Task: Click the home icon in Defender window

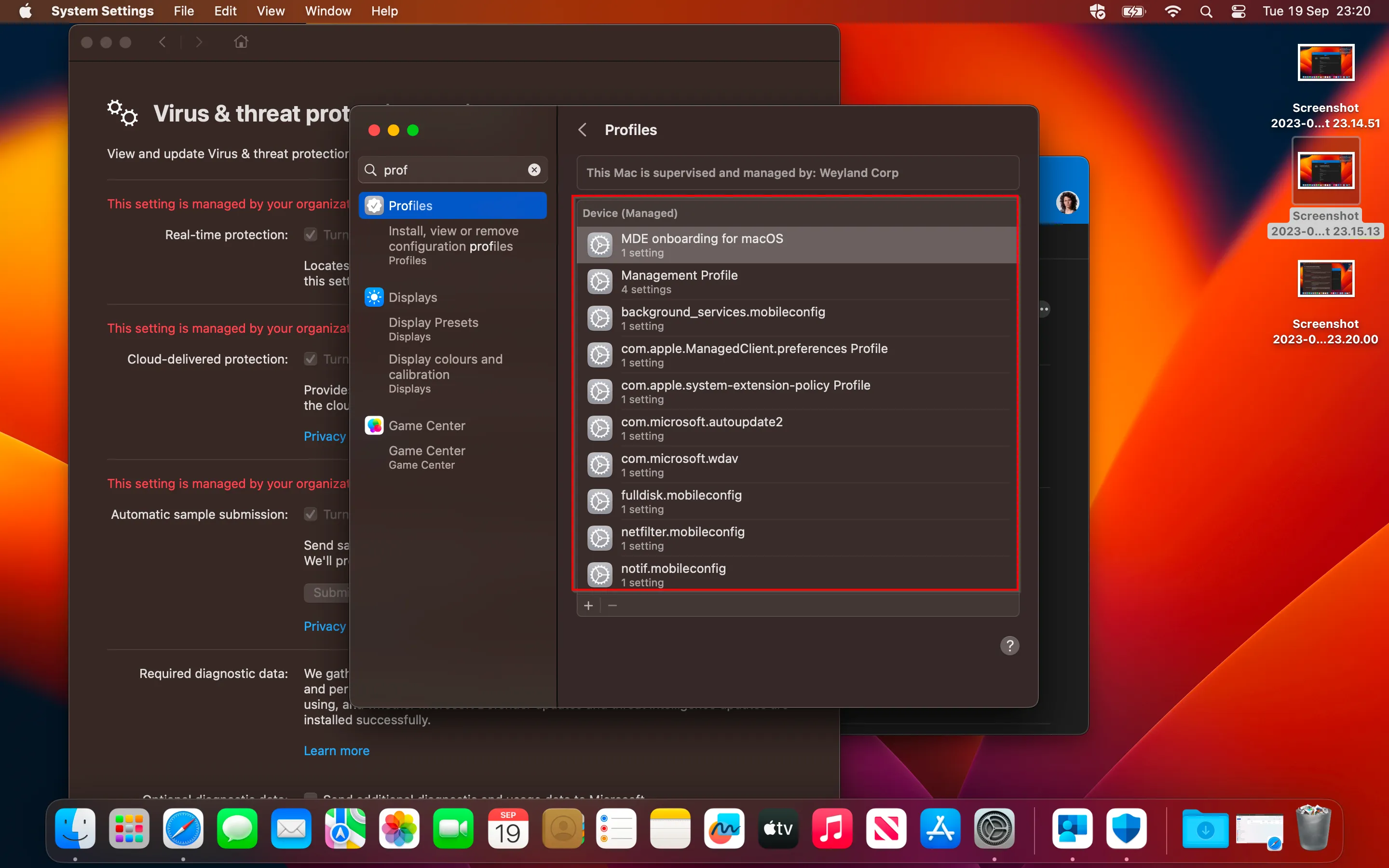Action: 241,42
